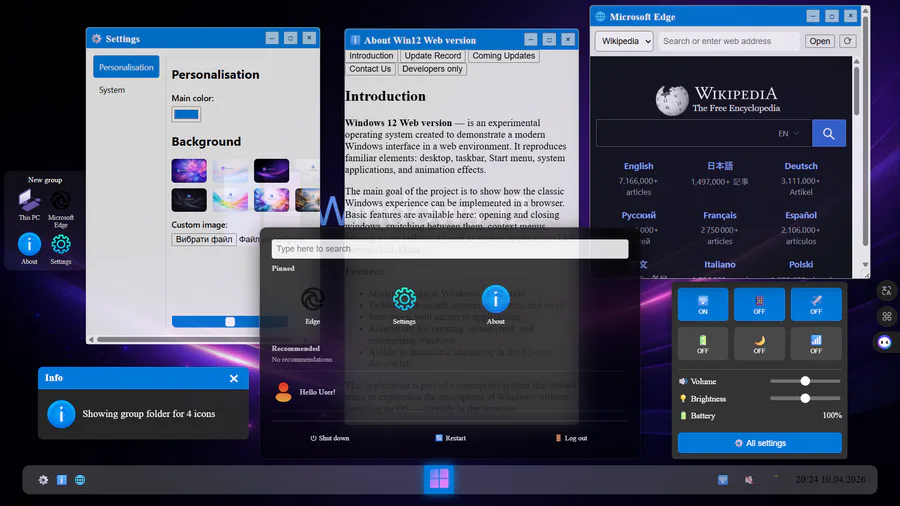Switch to the Contact Us tab
The height and width of the screenshot is (506, 900).
coord(370,69)
